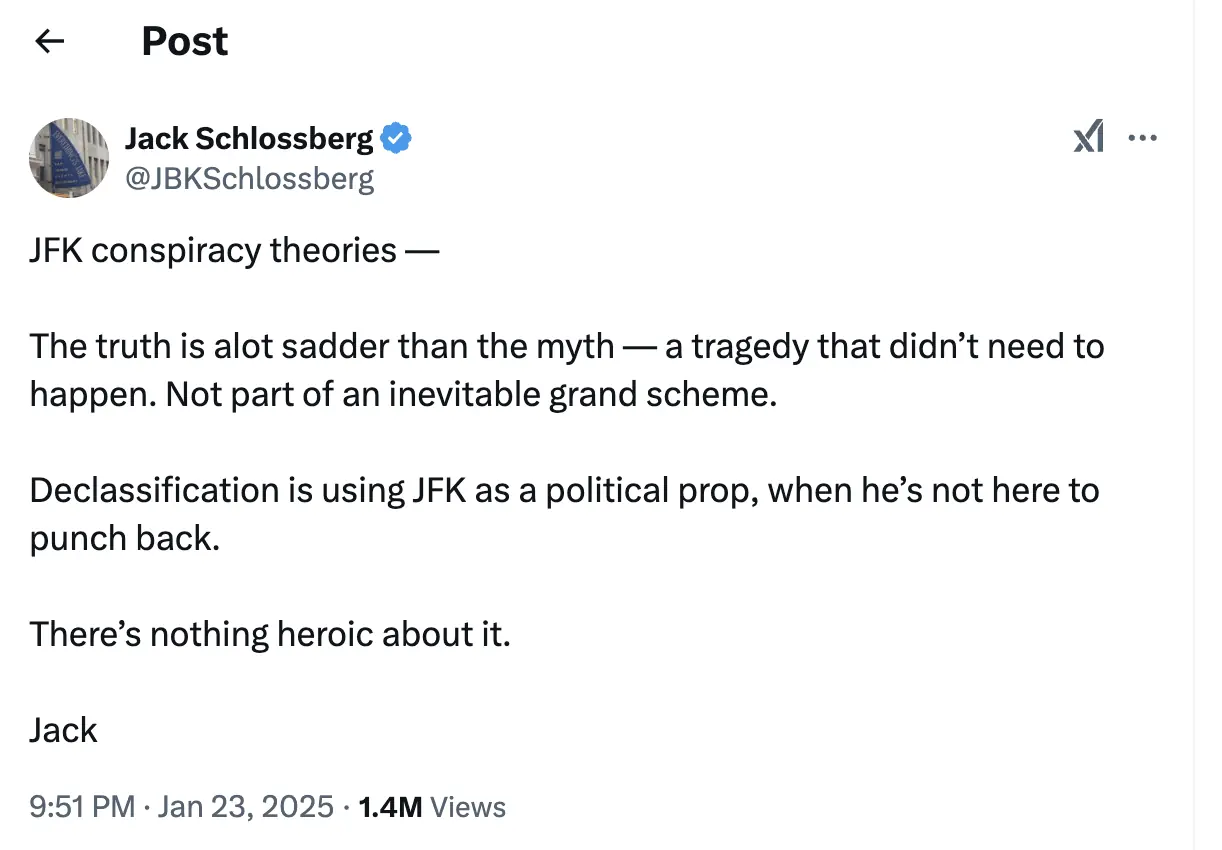Click the Jack Schlossberg display name
Viewport: 1222px width, 850px height.
pyautogui.click(x=249, y=138)
